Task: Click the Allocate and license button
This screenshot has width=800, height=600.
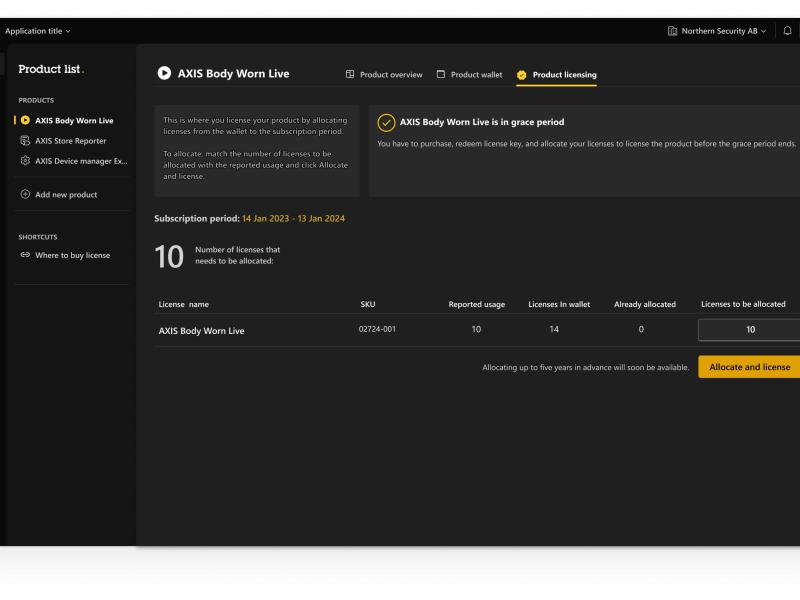Action: 749,367
